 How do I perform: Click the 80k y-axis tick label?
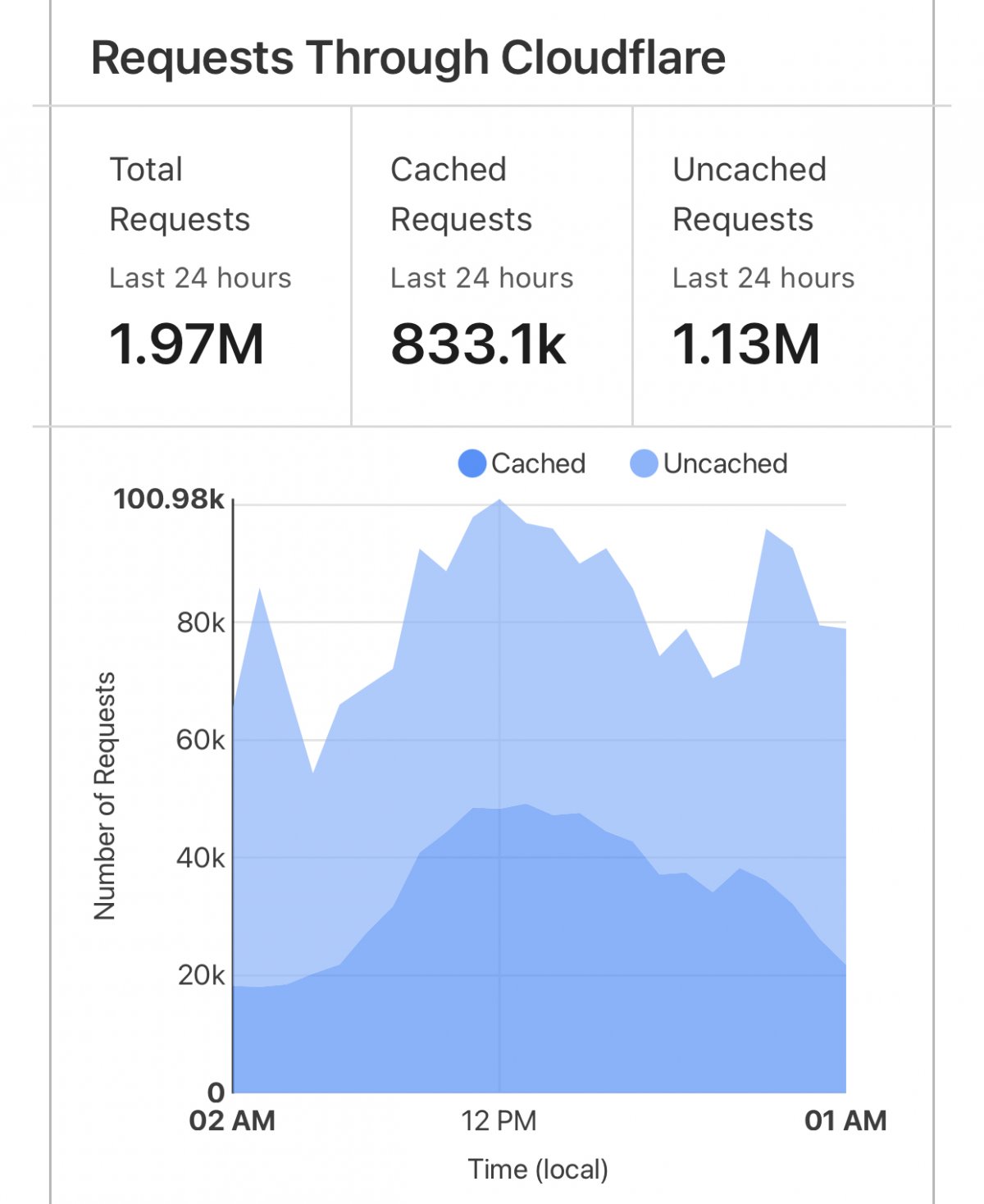coord(200,623)
